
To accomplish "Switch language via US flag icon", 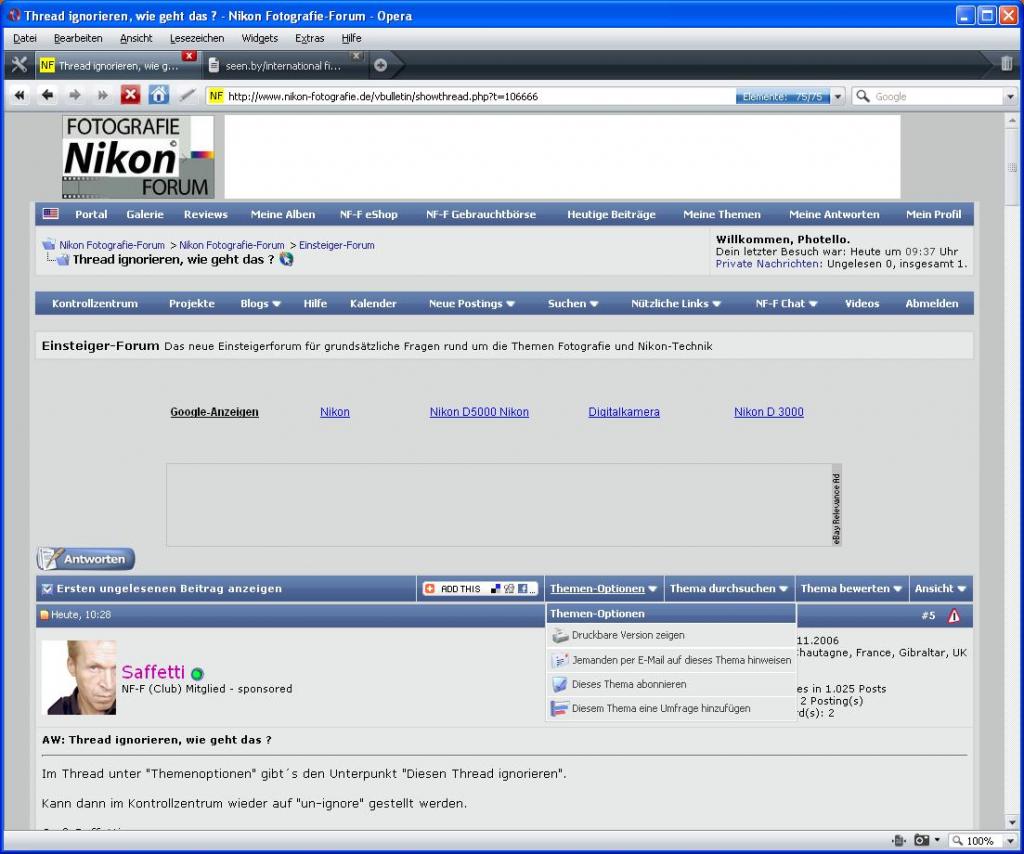I will [x=50, y=214].
